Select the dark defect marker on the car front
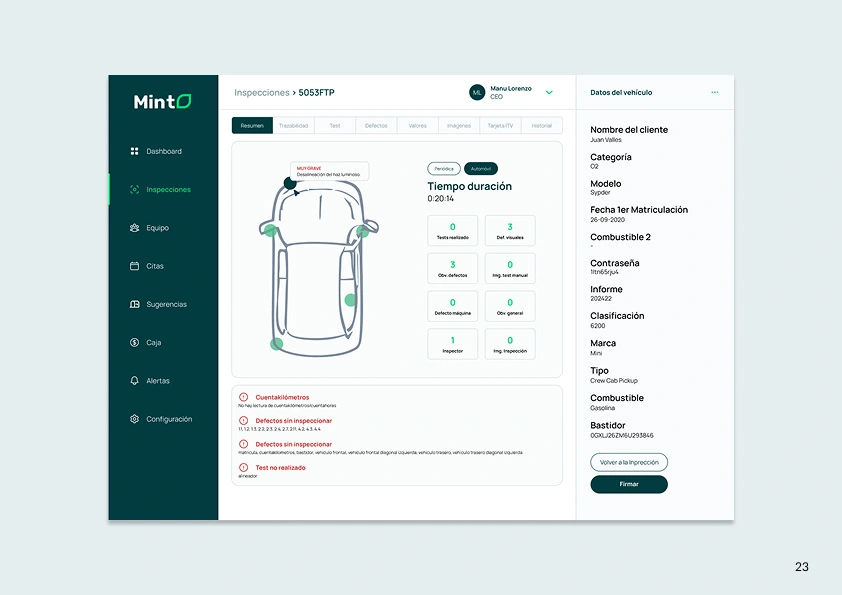The height and width of the screenshot is (595, 842). pyautogui.click(x=290, y=183)
